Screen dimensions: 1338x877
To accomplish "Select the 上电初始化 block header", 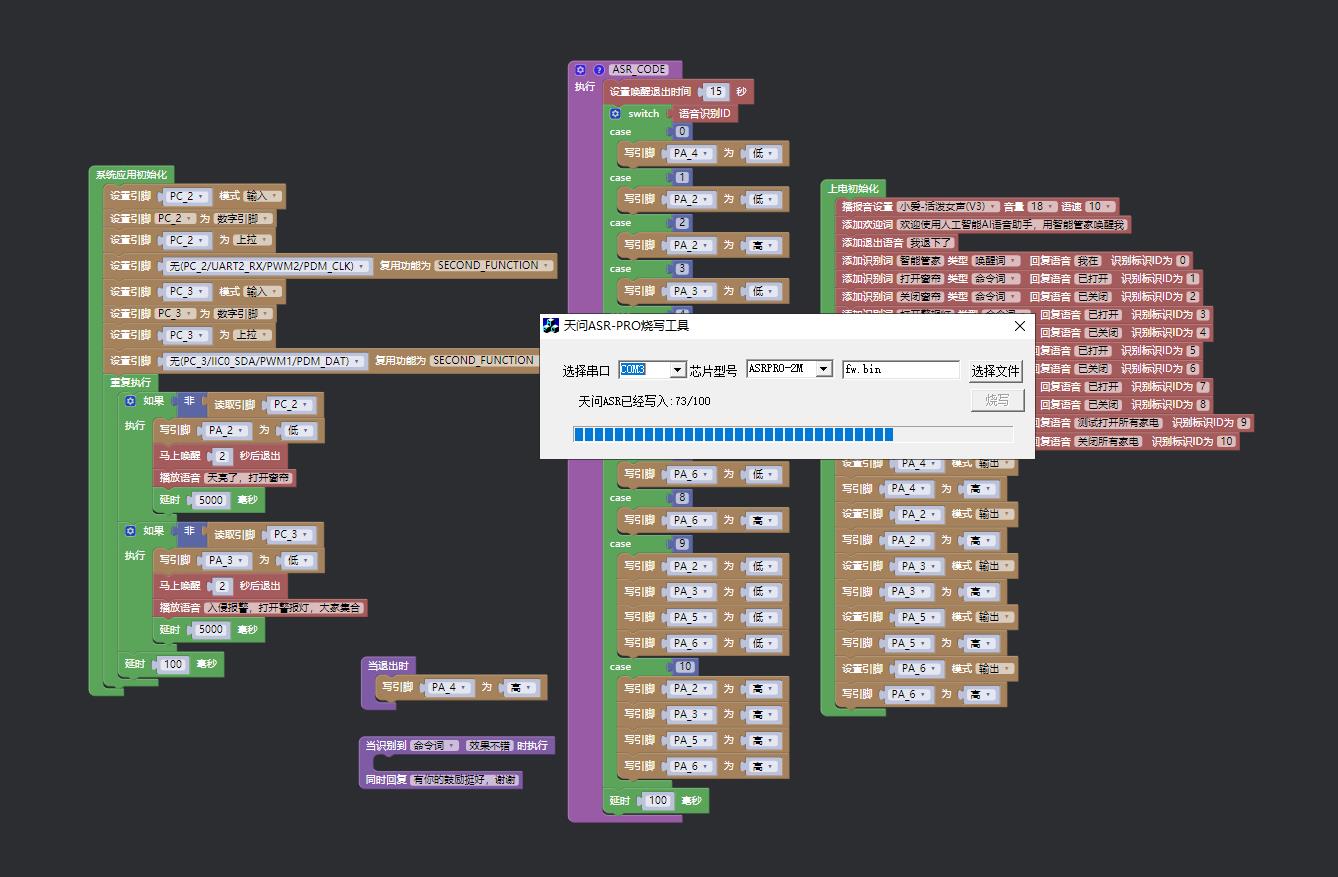I will [853, 188].
